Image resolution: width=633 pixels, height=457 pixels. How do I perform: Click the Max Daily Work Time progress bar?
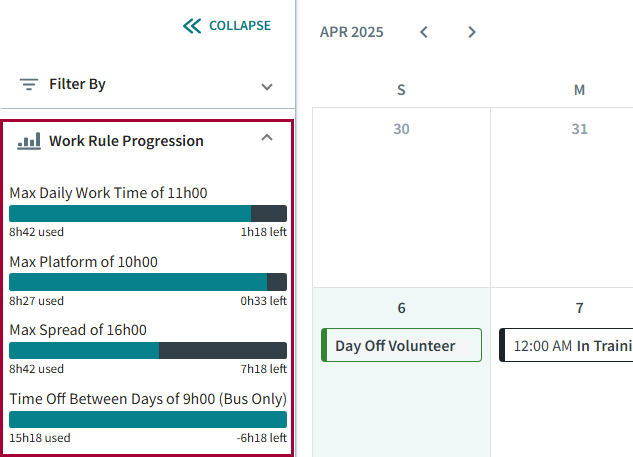148,213
